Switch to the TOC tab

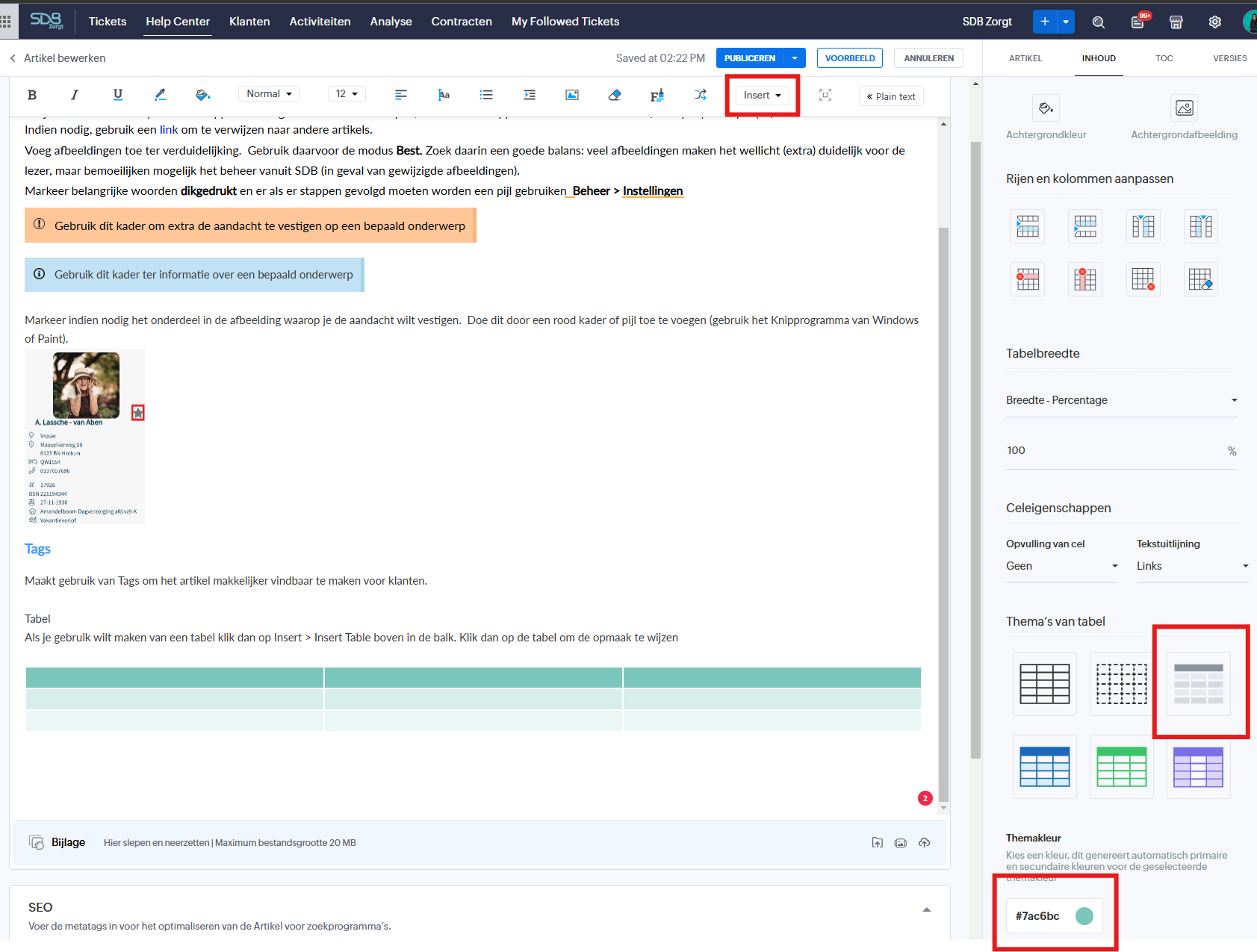(x=1164, y=58)
